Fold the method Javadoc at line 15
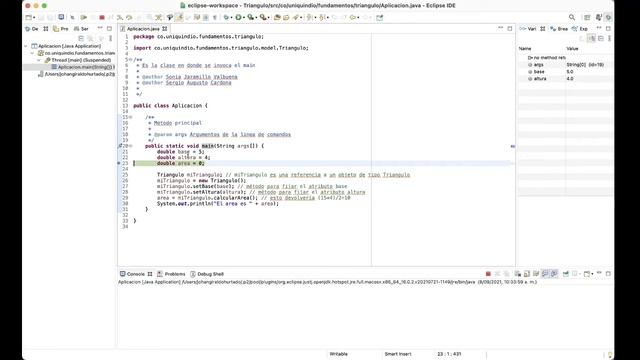The image size is (640, 360). [131, 117]
